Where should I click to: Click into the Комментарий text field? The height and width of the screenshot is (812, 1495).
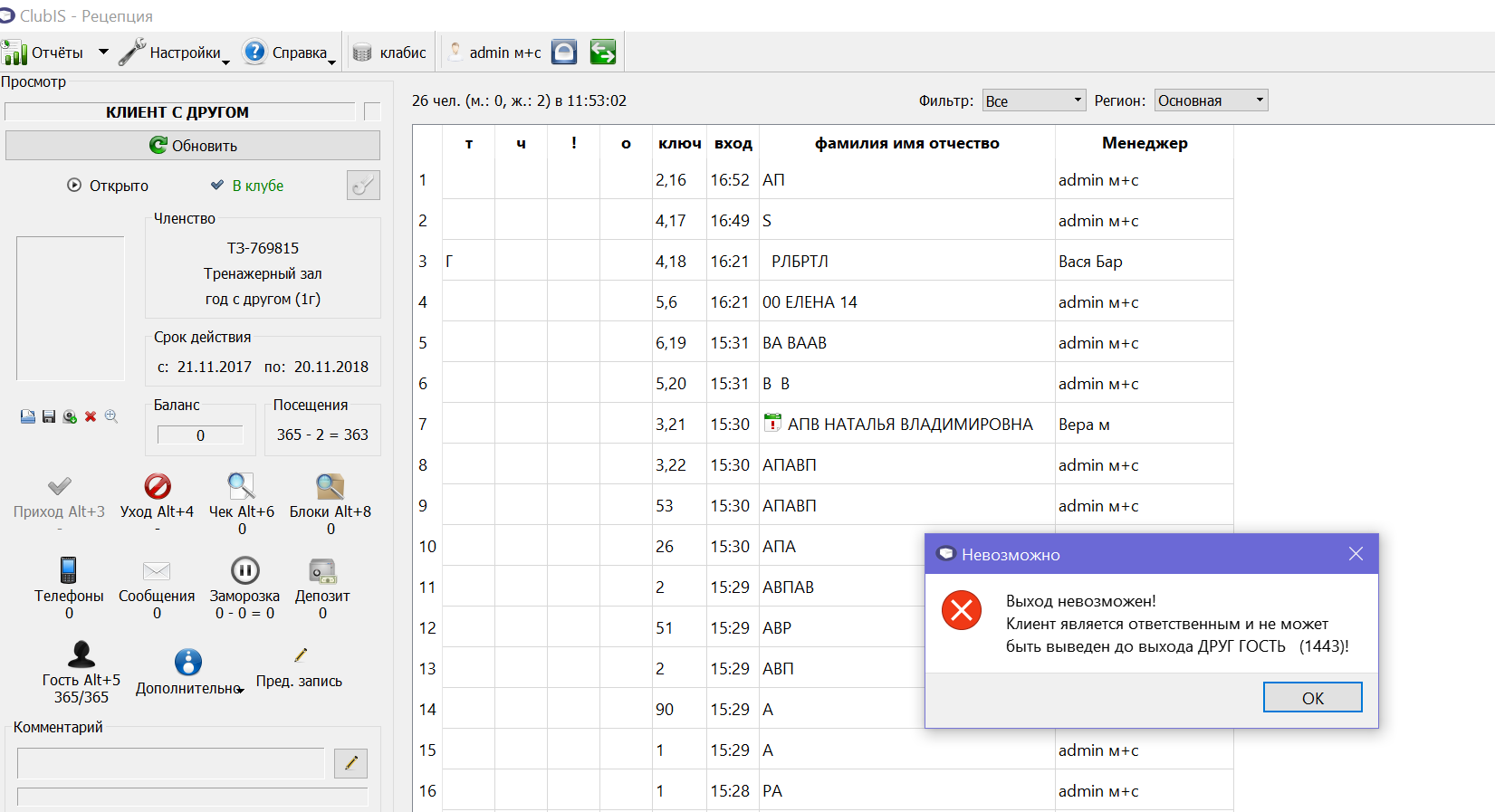pyautogui.click(x=170, y=763)
